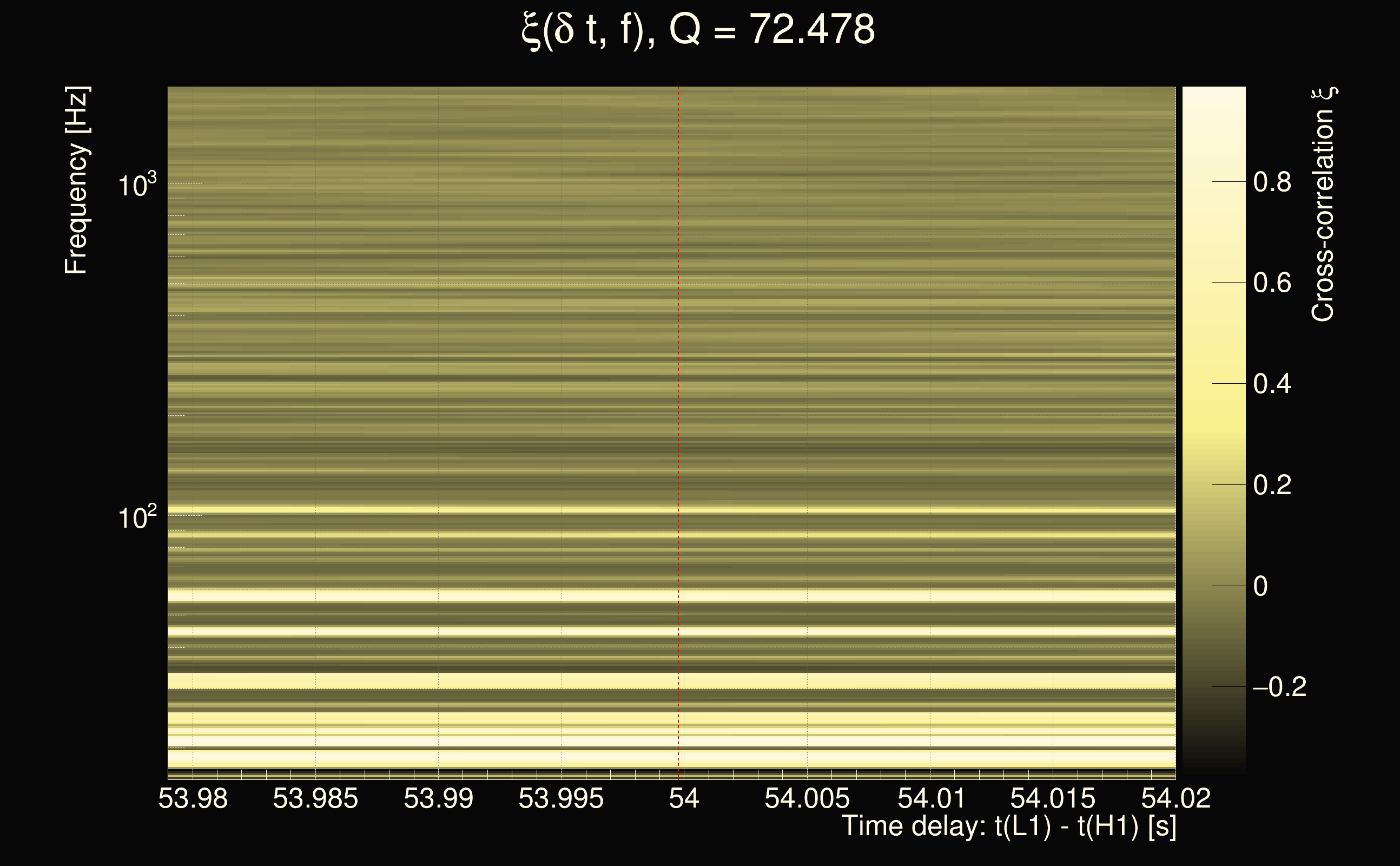Click the 10² frequency tick label
This screenshot has width=1400, height=866.
coord(137,516)
